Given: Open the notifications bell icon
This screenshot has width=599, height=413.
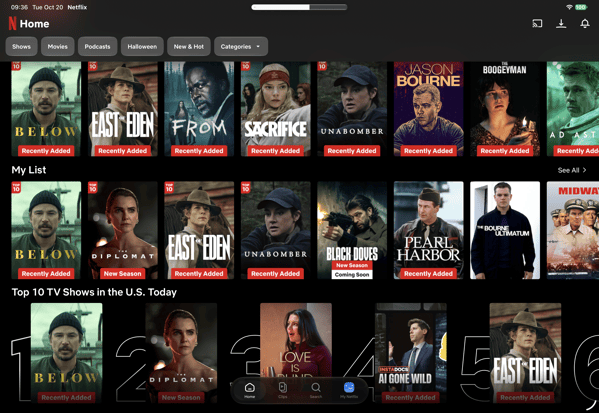Looking at the screenshot, I should (x=585, y=24).
